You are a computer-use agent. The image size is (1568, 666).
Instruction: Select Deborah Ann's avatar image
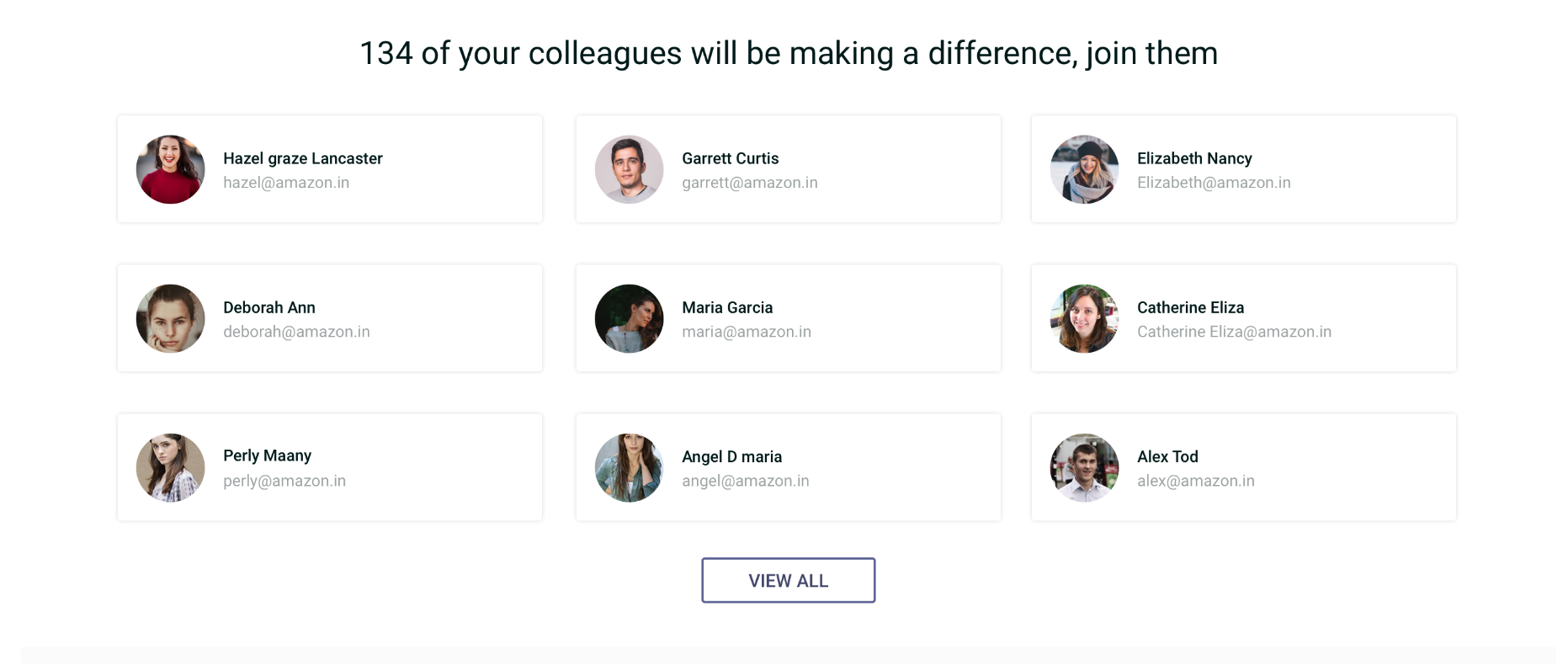click(x=170, y=318)
